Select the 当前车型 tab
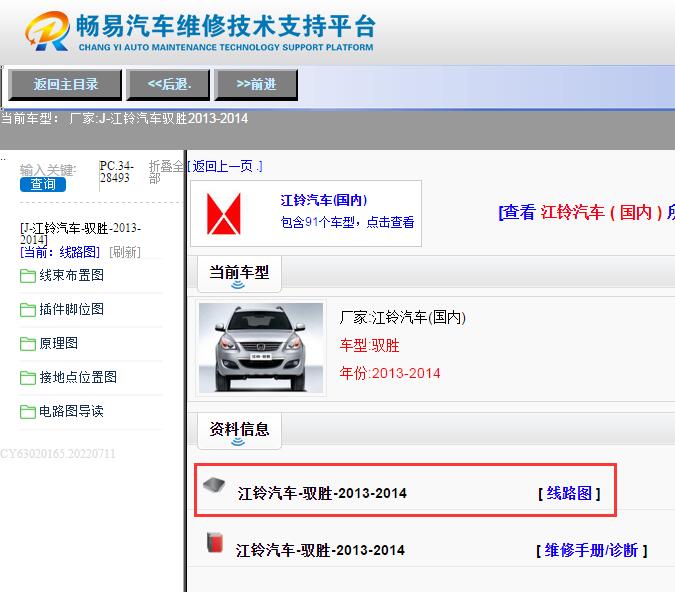Screen dimensions: 675x592 pyautogui.click(x=239, y=274)
